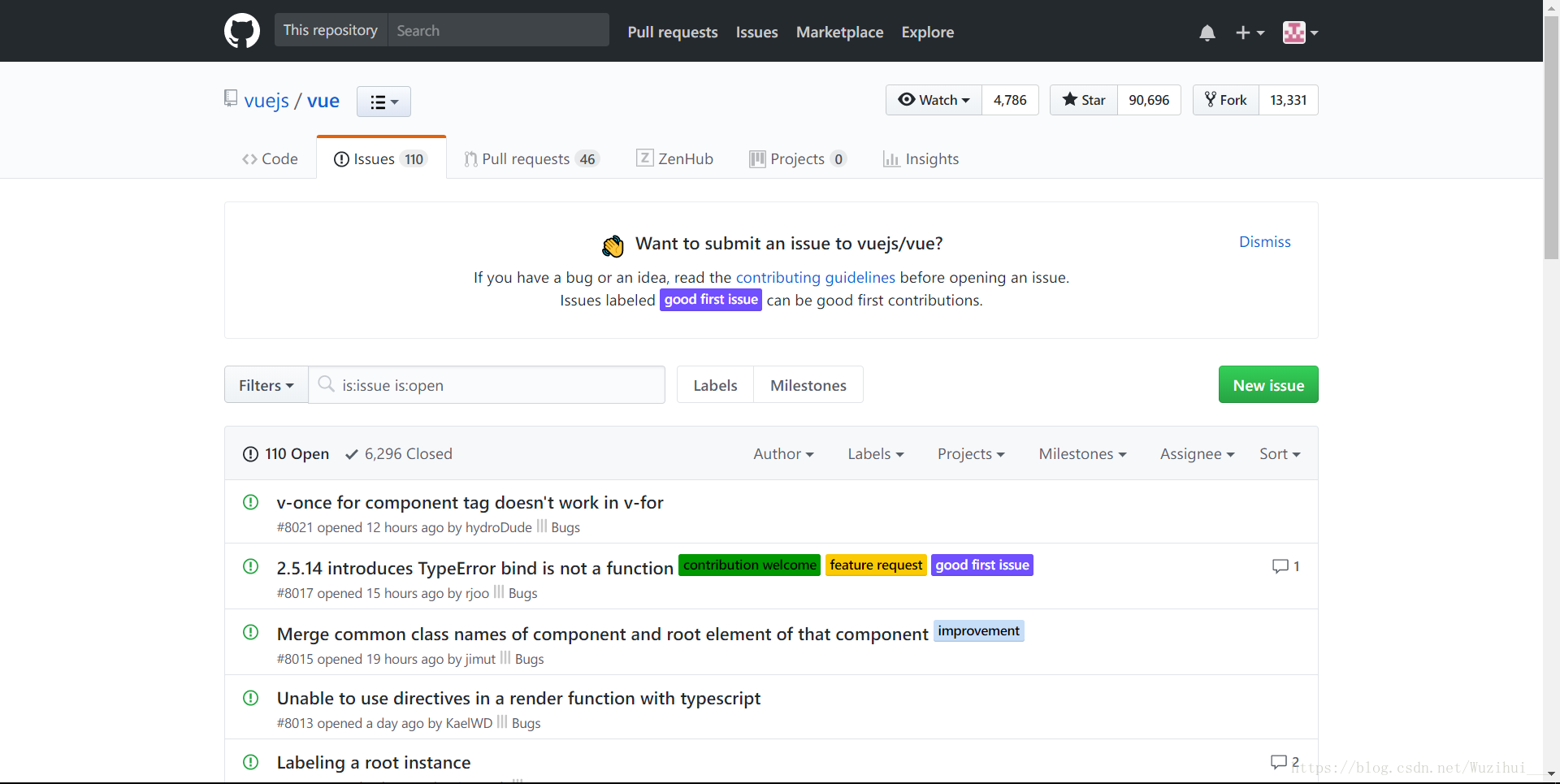Open the ZenHub list dropdown button
Viewport: 1560px width, 784px height.
383,102
